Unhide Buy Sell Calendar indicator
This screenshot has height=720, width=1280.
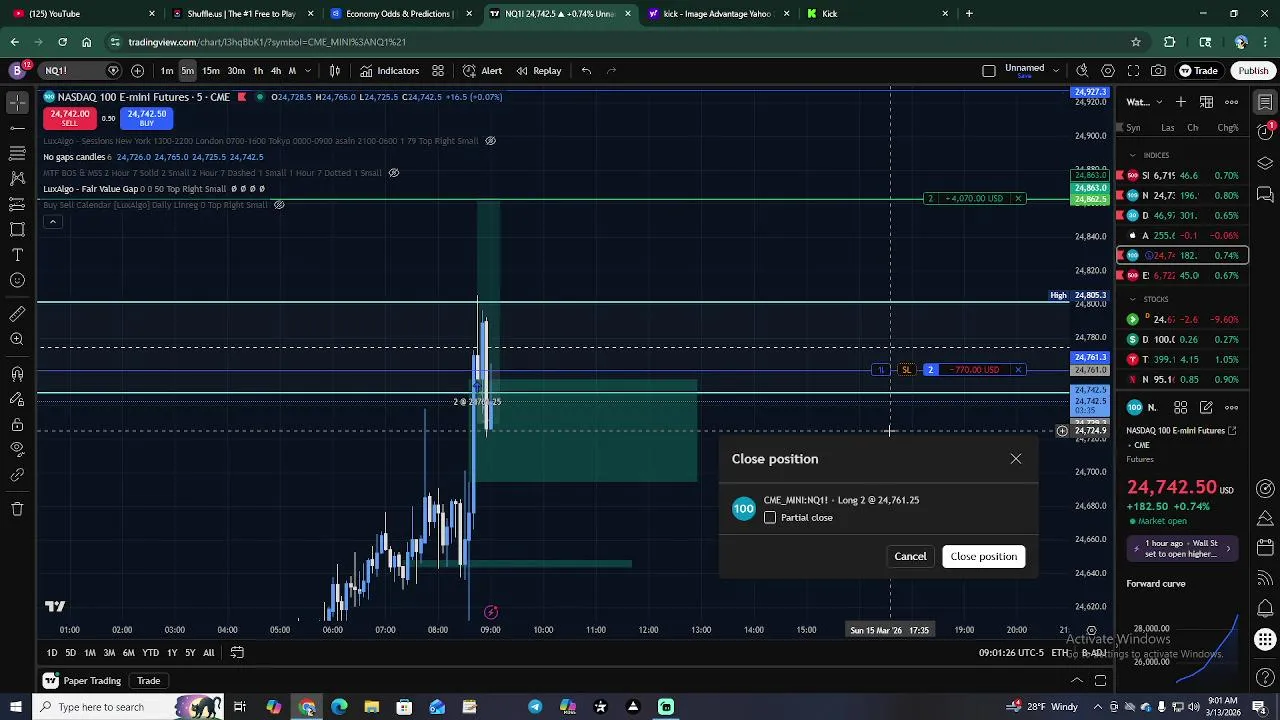(x=279, y=205)
